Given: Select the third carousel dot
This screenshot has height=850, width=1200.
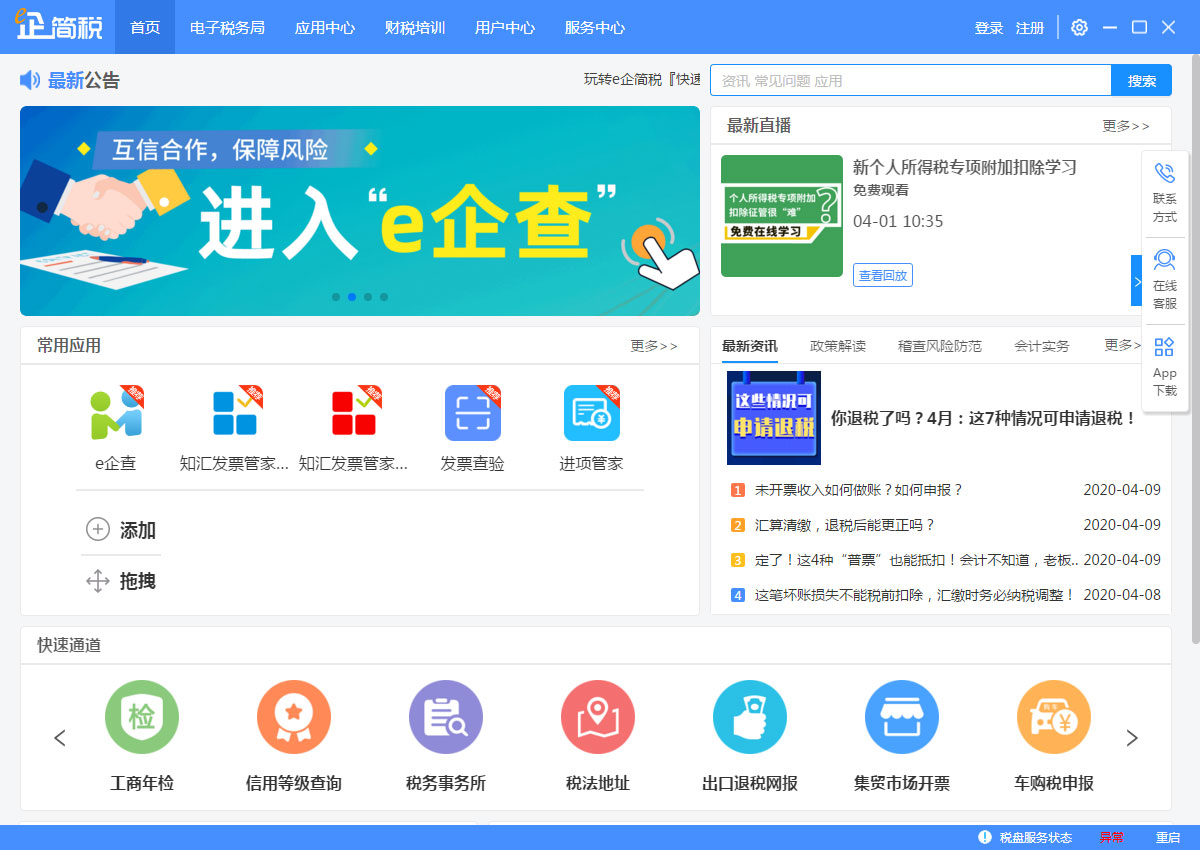Looking at the screenshot, I should click(368, 296).
